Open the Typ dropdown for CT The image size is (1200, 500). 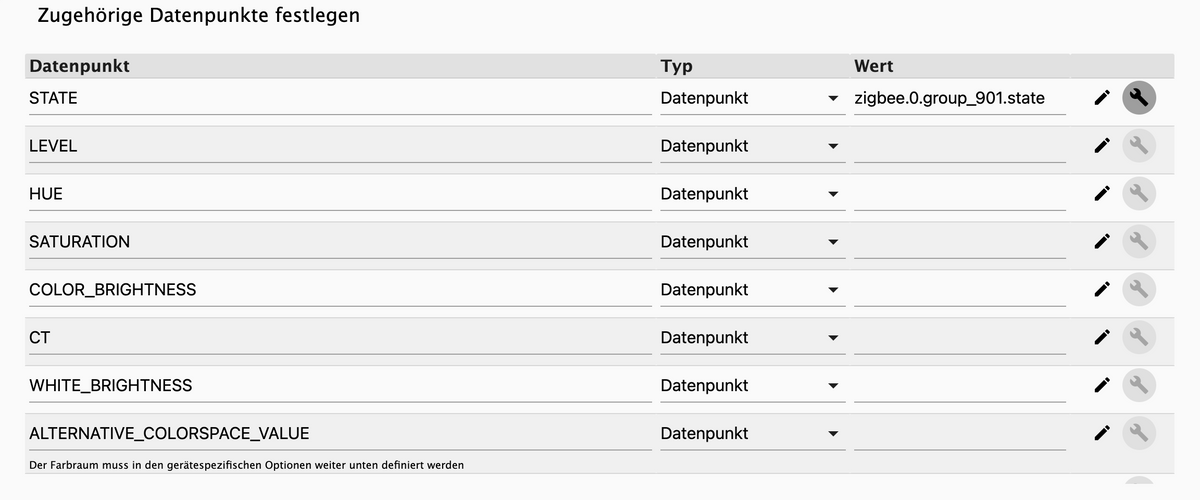[x=749, y=338]
